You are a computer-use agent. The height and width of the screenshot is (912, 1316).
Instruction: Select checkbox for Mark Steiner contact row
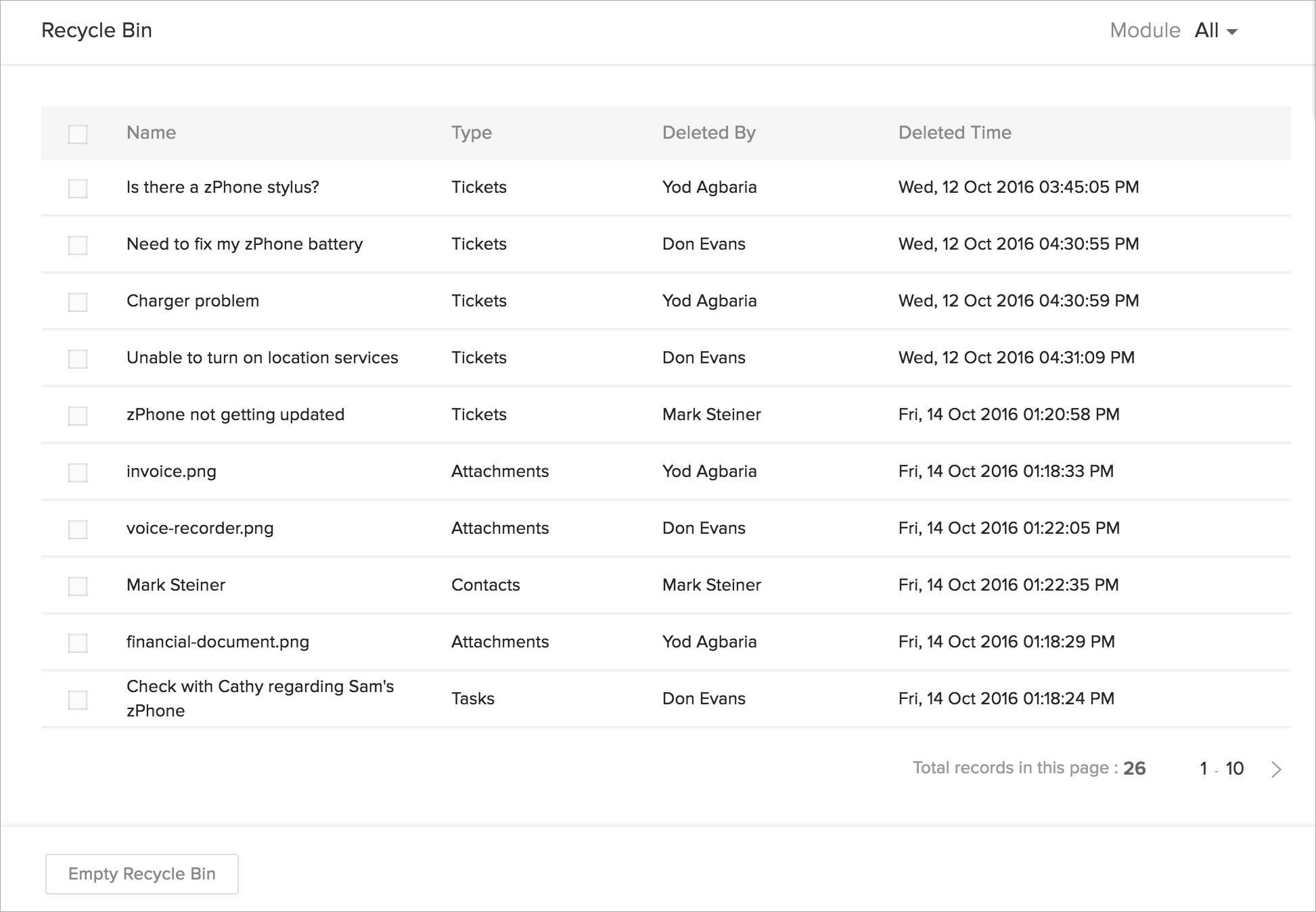click(78, 586)
